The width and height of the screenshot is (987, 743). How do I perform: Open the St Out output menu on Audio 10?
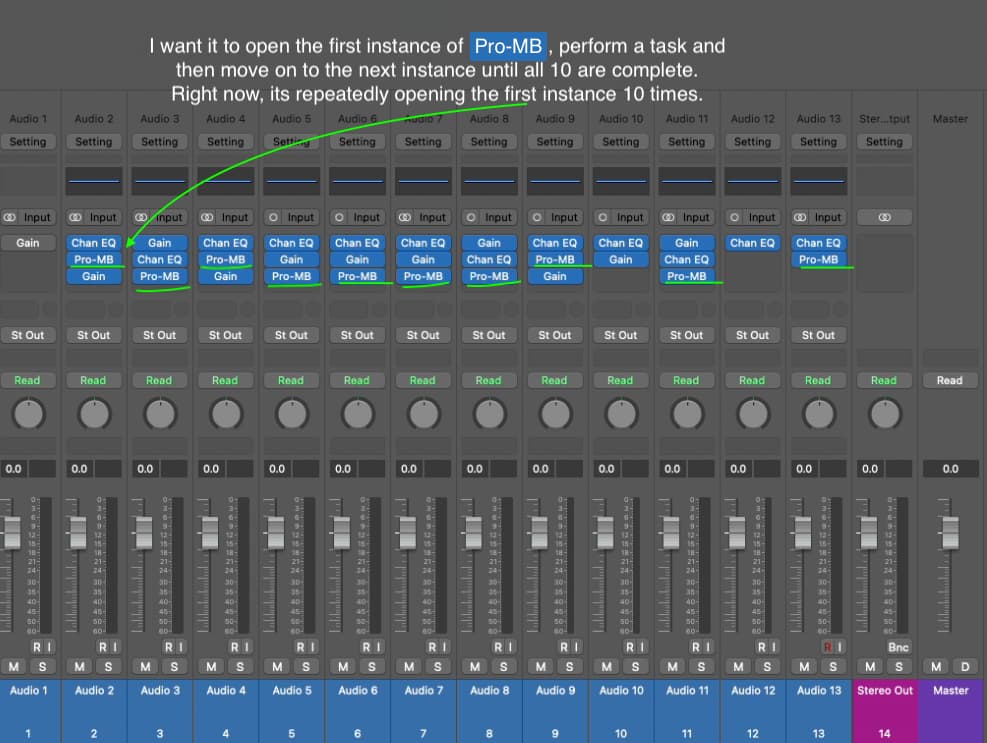pos(621,335)
